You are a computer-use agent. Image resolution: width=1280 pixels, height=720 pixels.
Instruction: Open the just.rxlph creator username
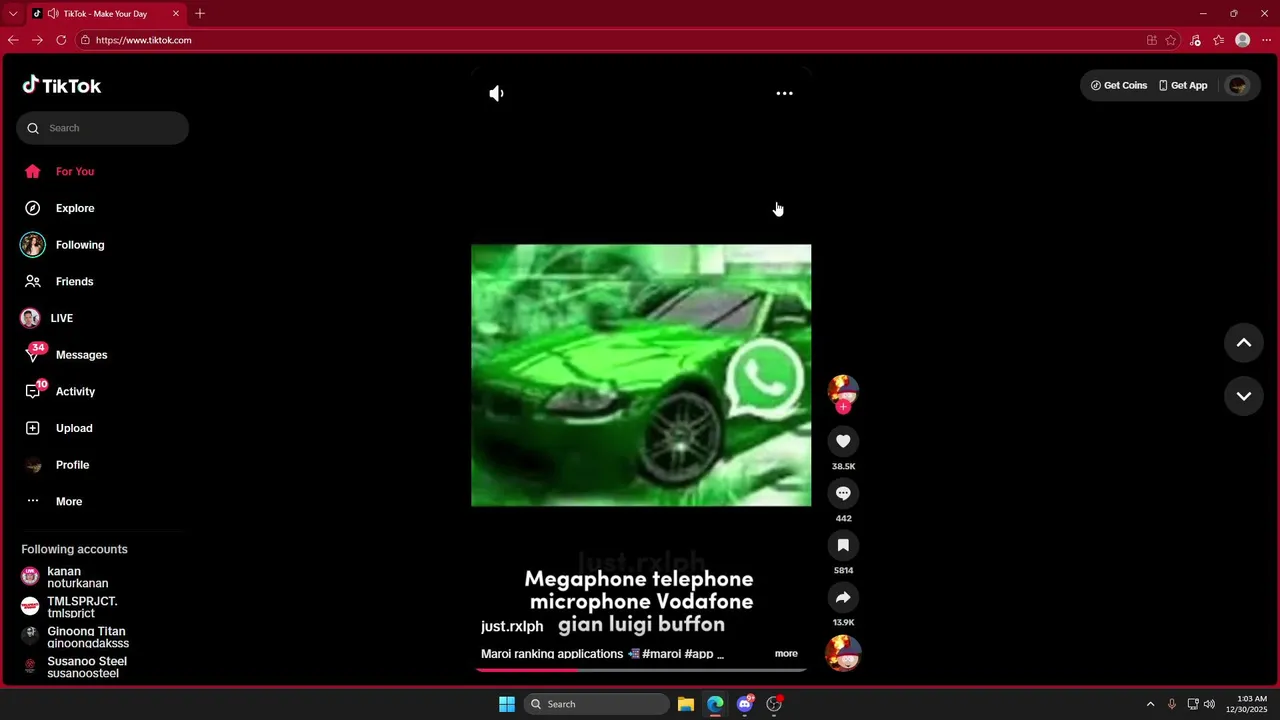pyautogui.click(x=512, y=627)
